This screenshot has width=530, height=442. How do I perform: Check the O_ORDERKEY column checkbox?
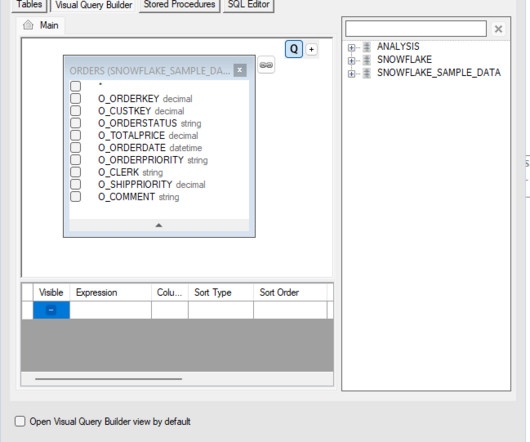point(75,98)
